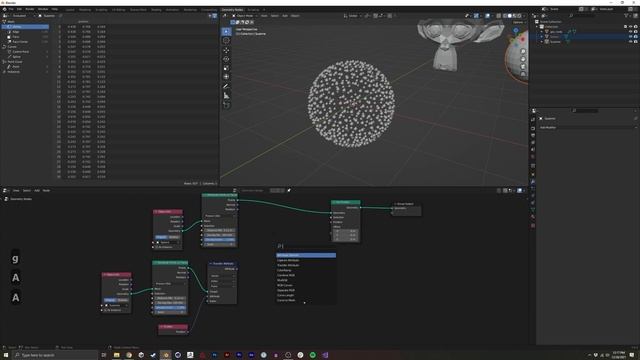Toggle As Instance checkbox in lower Object Info node
640x360 pixels.
[x=105, y=310]
